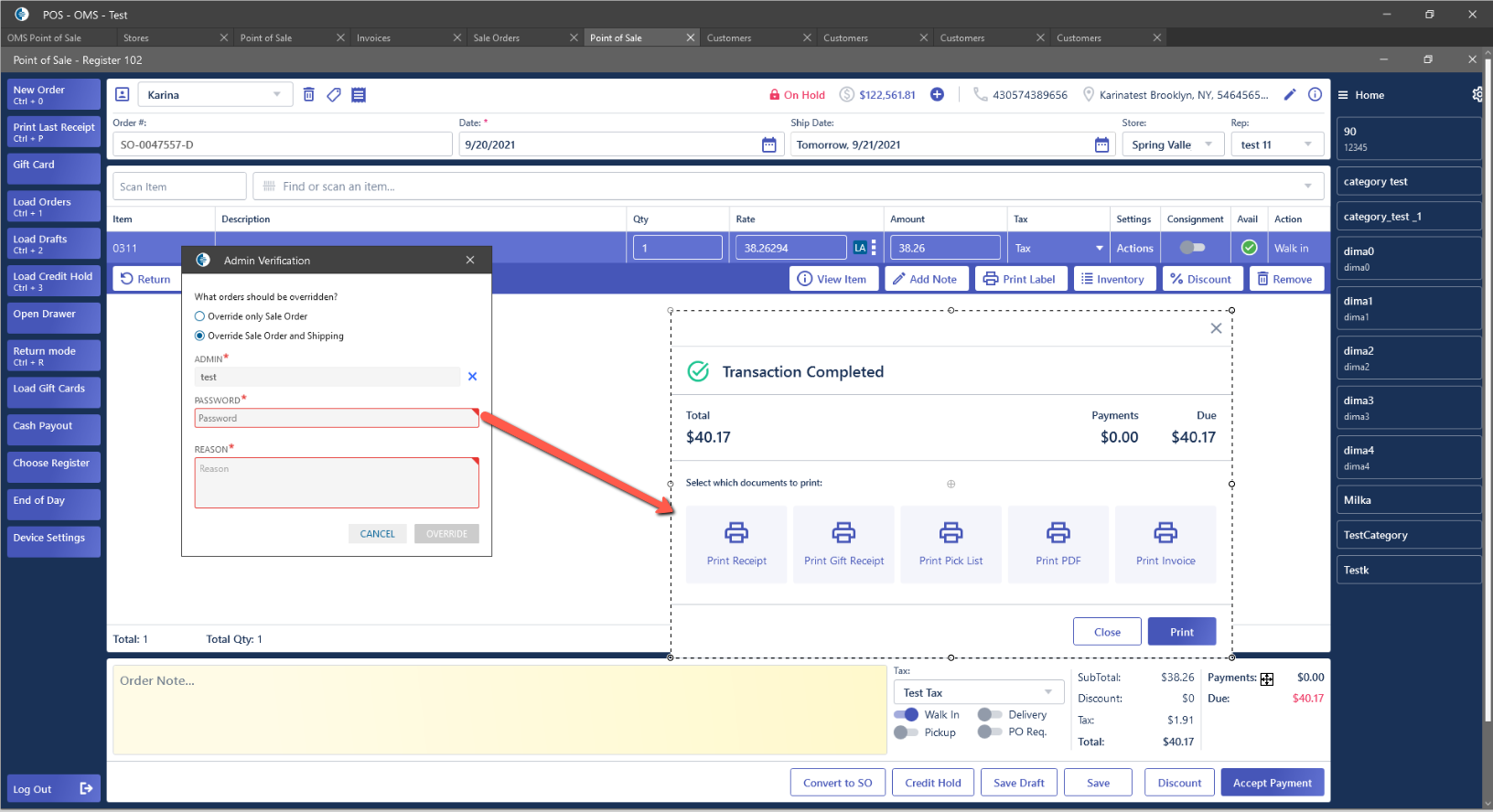The height and width of the screenshot is (812, 1493).
Task: Click Cancel in Admin Verification dialog
Action: (x=377, y=534)
